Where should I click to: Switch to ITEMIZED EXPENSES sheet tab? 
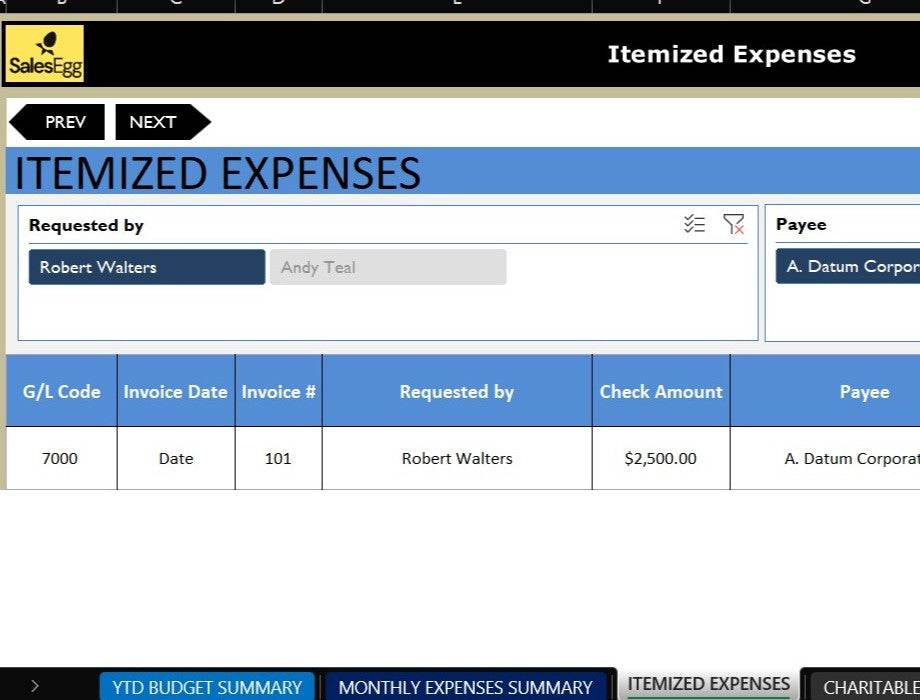pos(708,685)
